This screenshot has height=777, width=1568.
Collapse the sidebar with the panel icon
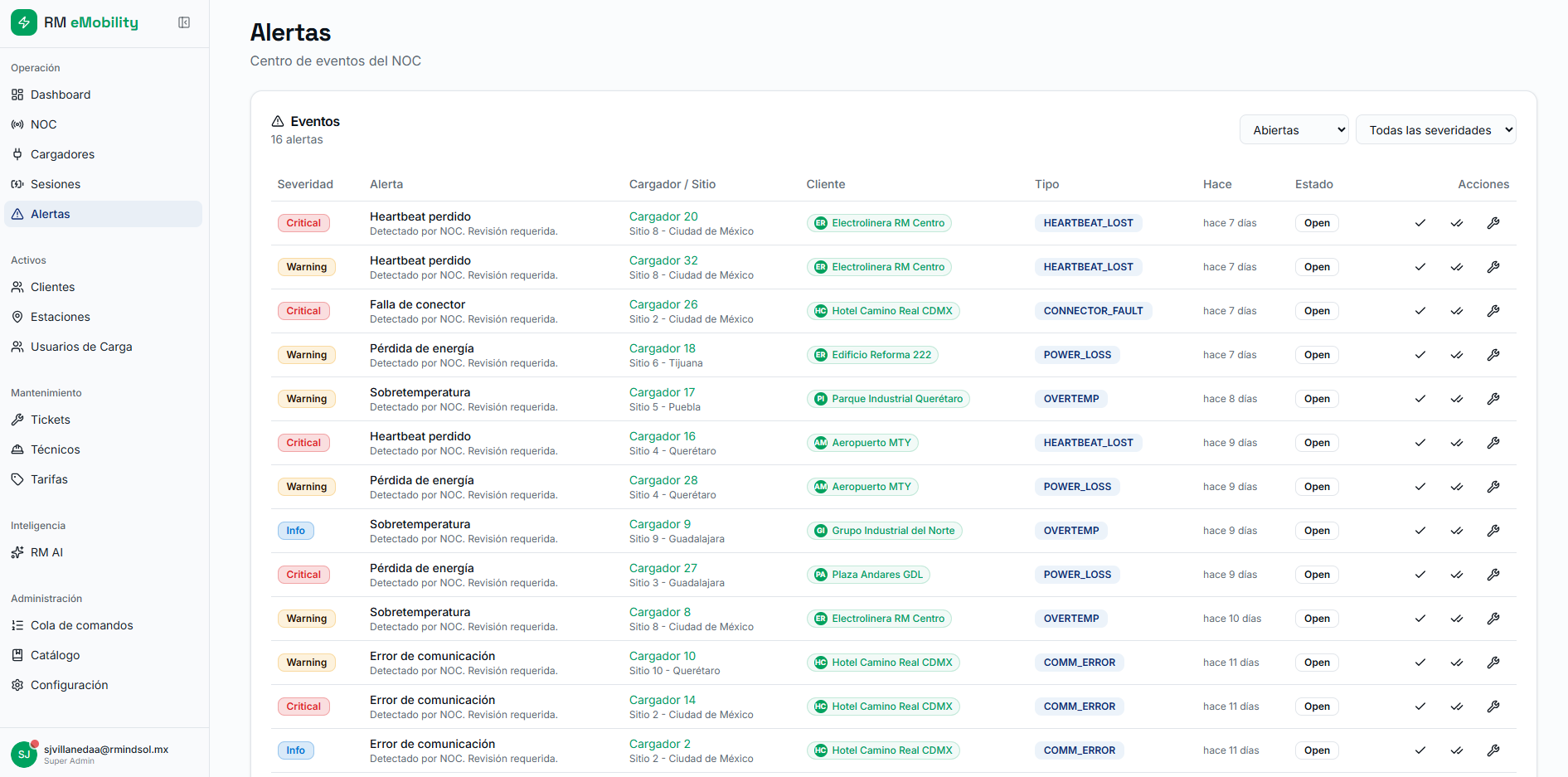[x=184, y=22]
